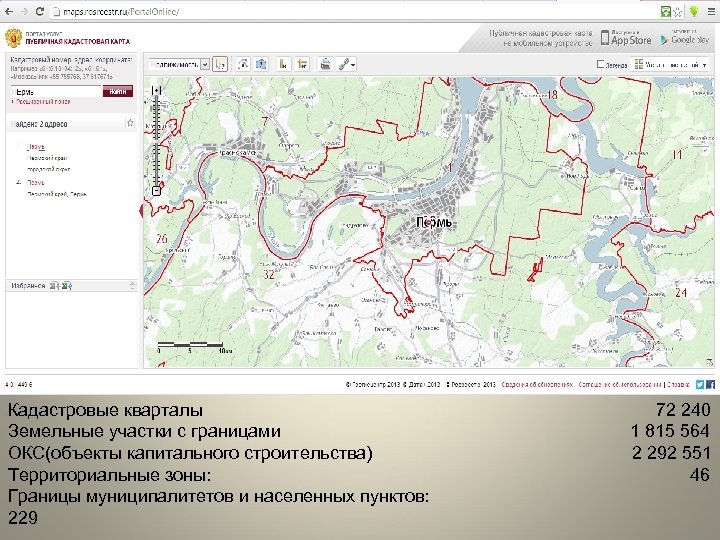Click cadastral district number 18 on map
The height and width of the screenshot is (540, 720).
(x=552, y=95)
